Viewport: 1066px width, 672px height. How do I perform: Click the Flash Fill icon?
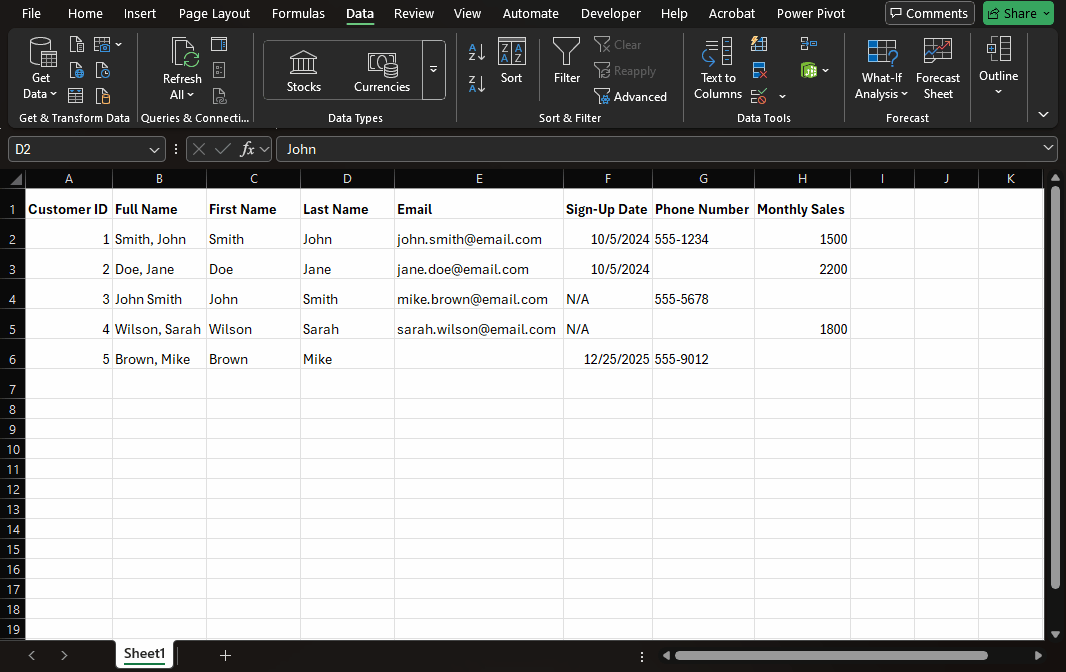coord(759,44)
